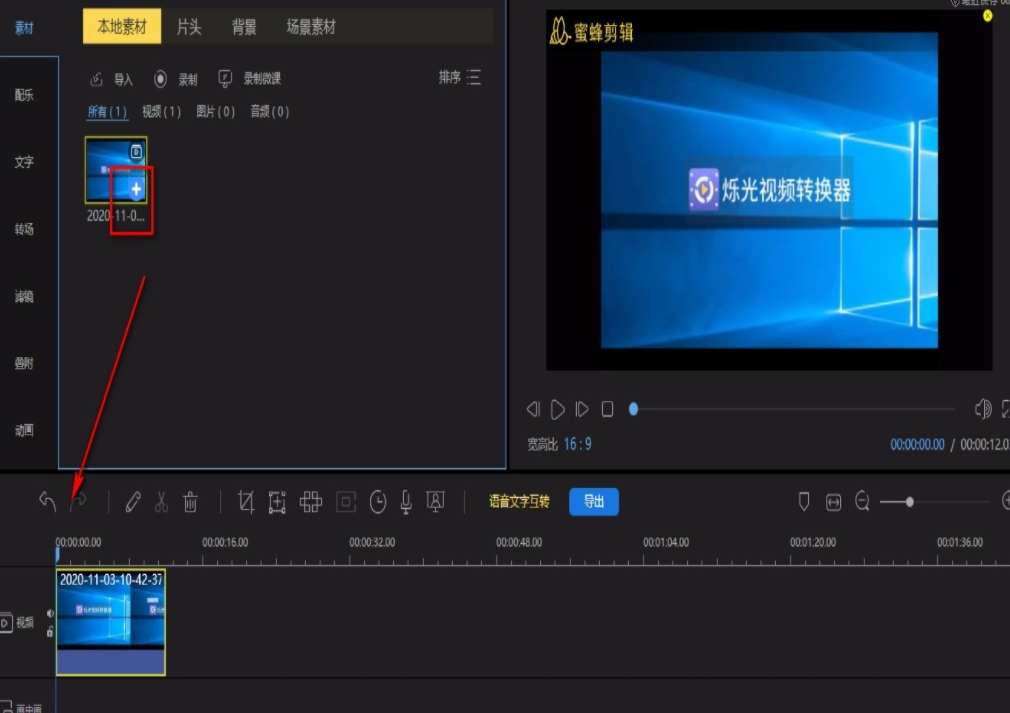The width and height of the screenshot is (1010, 713).
Task: Click the Undo arrow icon
Action: 48,500
